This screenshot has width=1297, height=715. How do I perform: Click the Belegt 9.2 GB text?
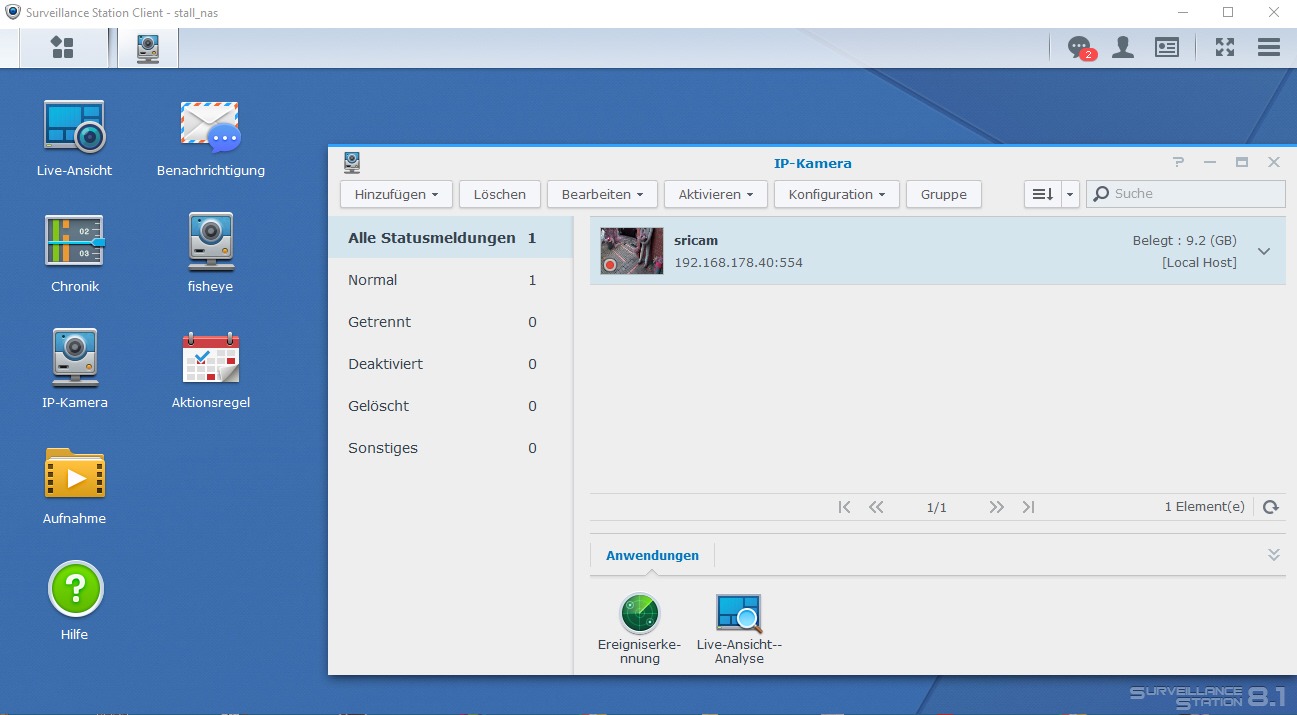coord(1185,241)
